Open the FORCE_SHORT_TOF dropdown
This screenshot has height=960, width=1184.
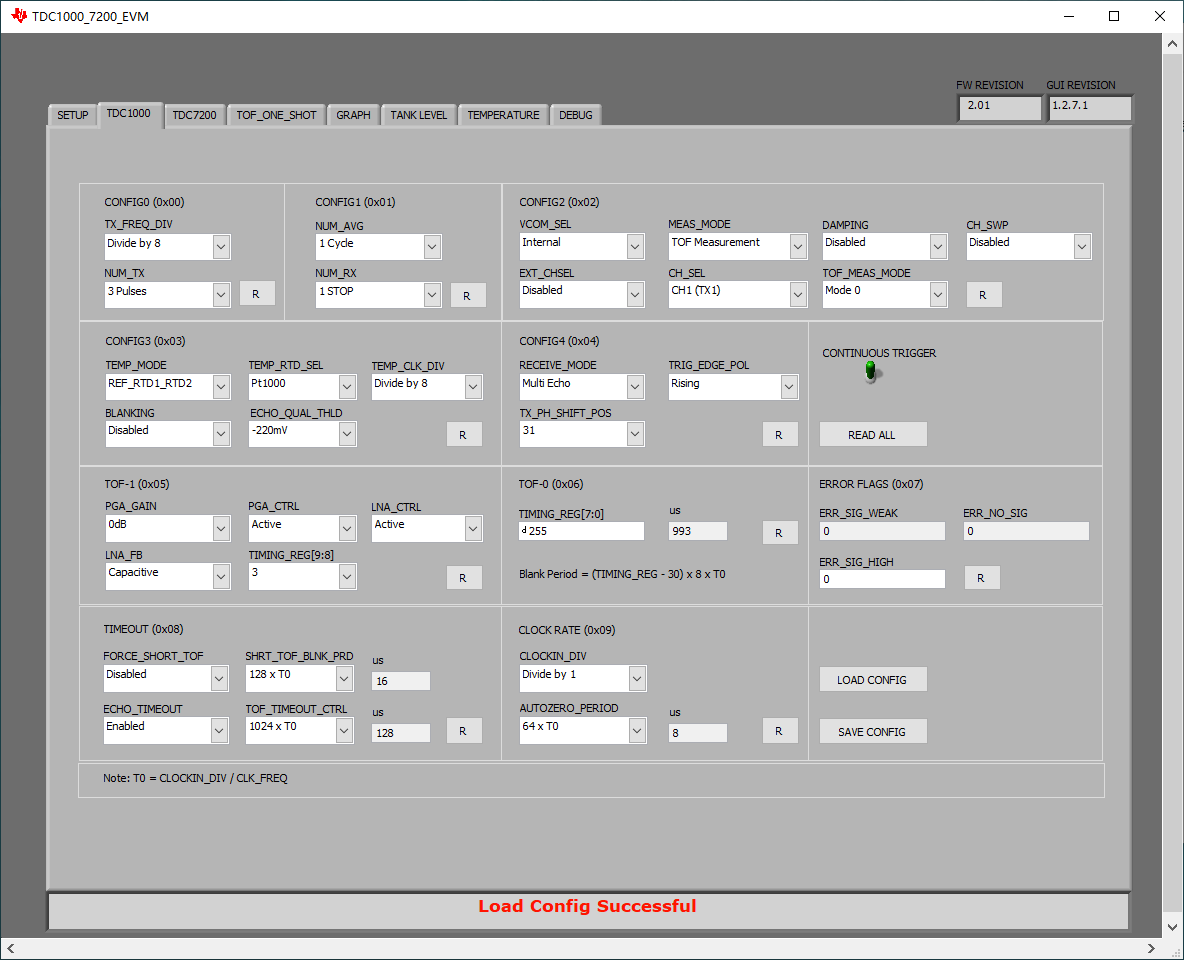pyautogui.click(x=166, y=678)
